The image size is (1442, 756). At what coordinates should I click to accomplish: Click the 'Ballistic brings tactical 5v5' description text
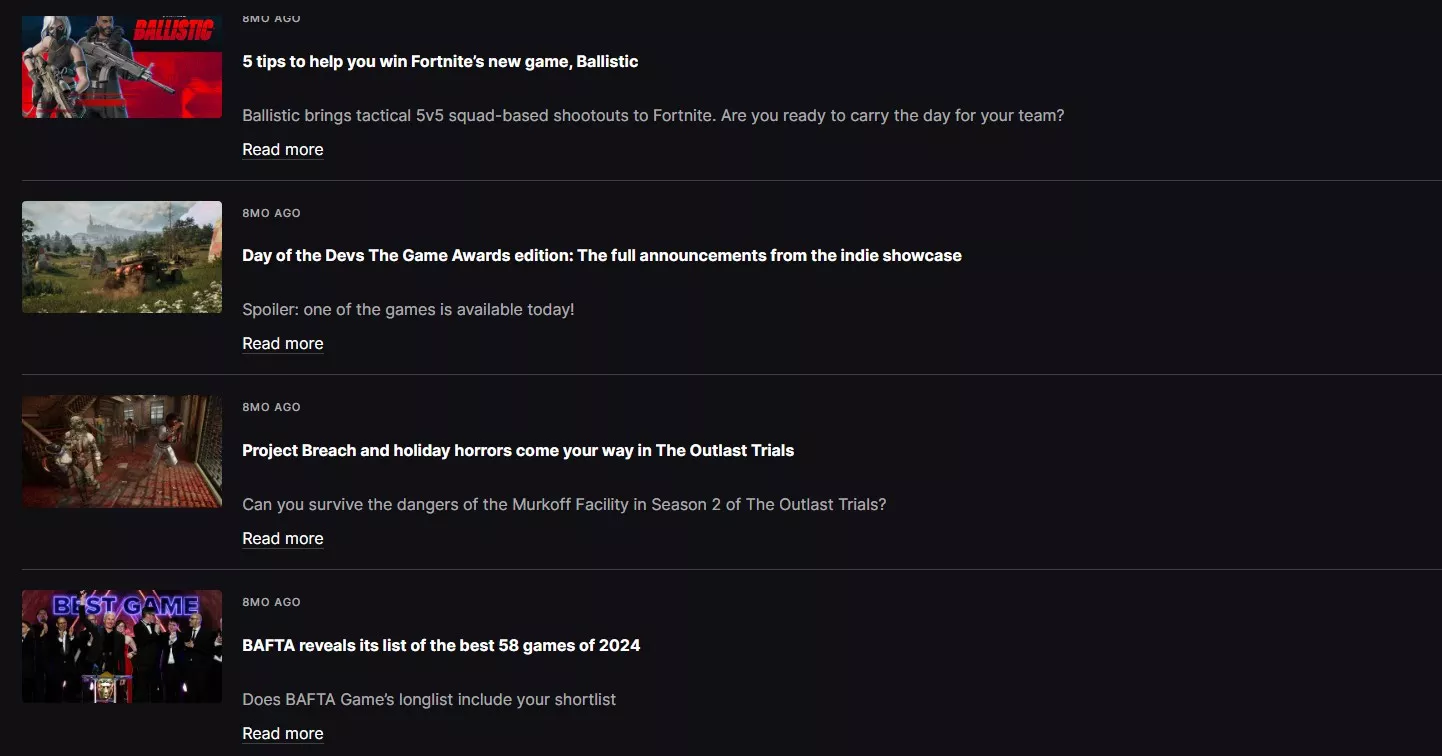coord(652,115)
